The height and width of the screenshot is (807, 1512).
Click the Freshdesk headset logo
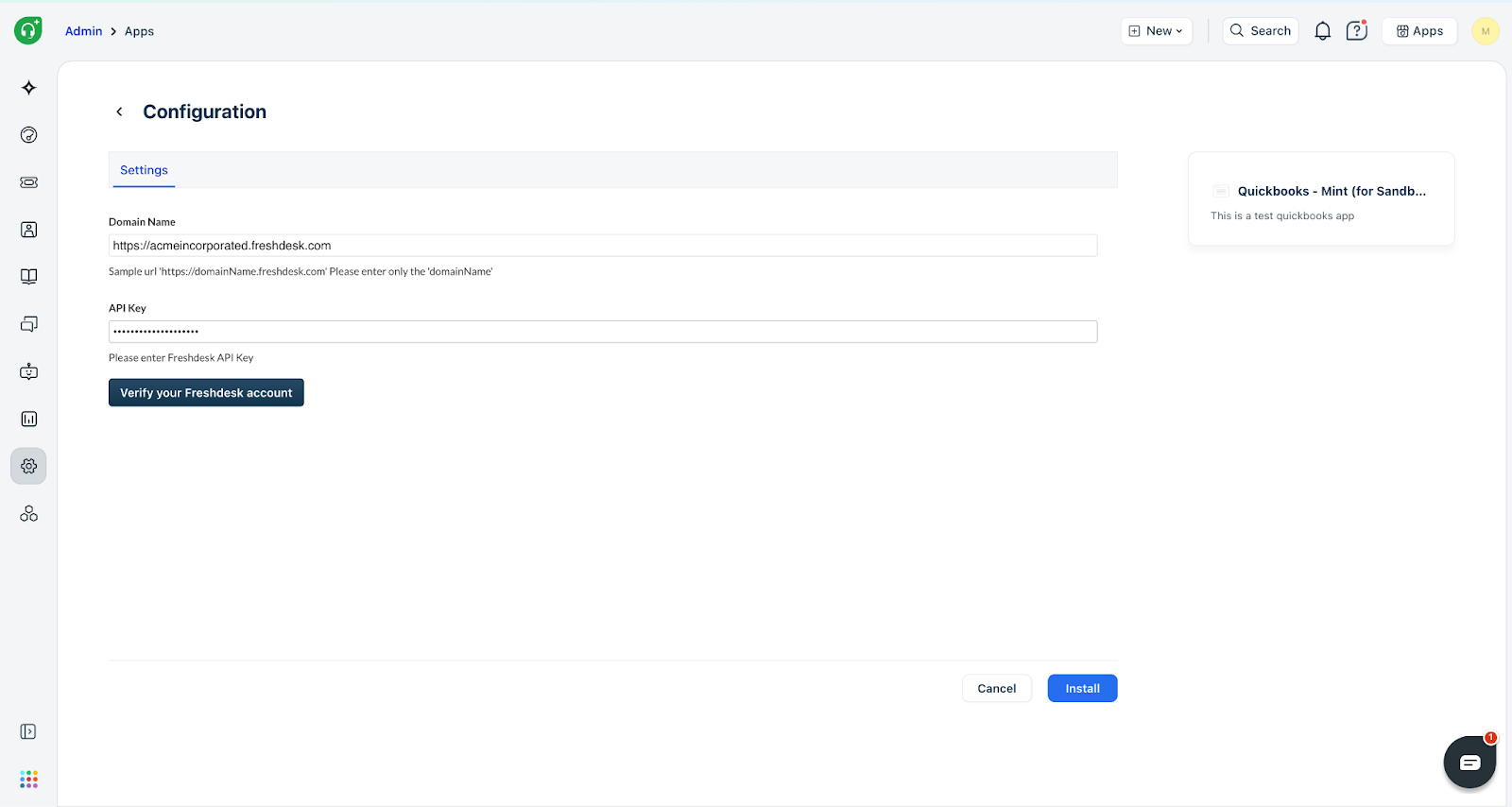pos(28,30)
